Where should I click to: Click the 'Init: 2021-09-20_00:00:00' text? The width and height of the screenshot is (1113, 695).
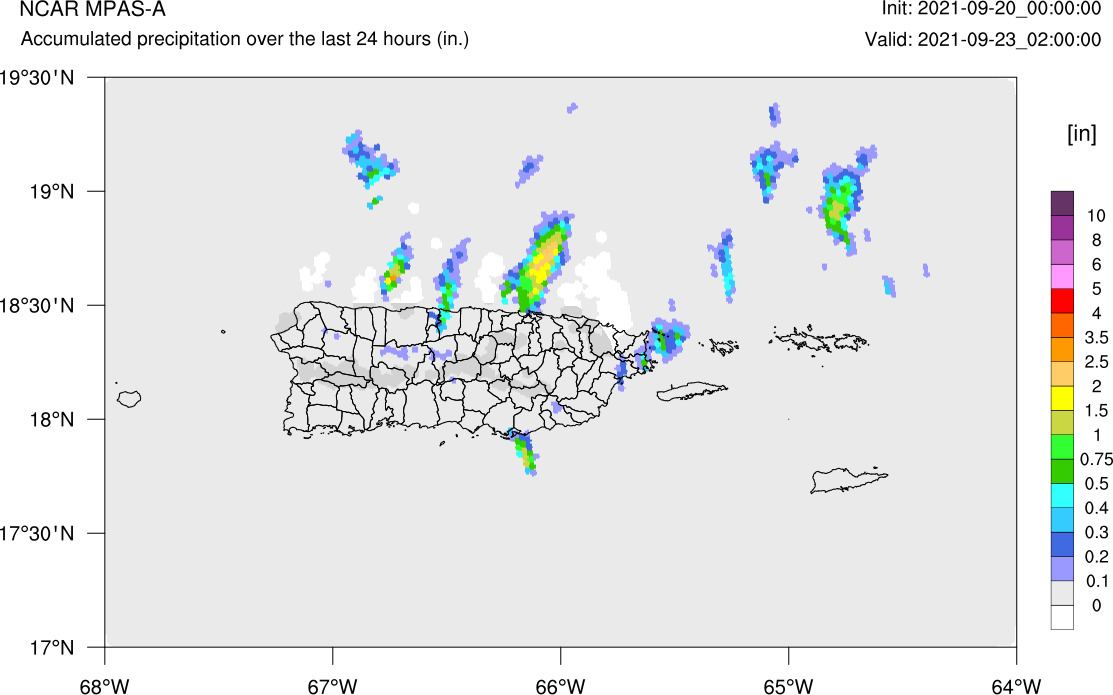click(991, 9)
